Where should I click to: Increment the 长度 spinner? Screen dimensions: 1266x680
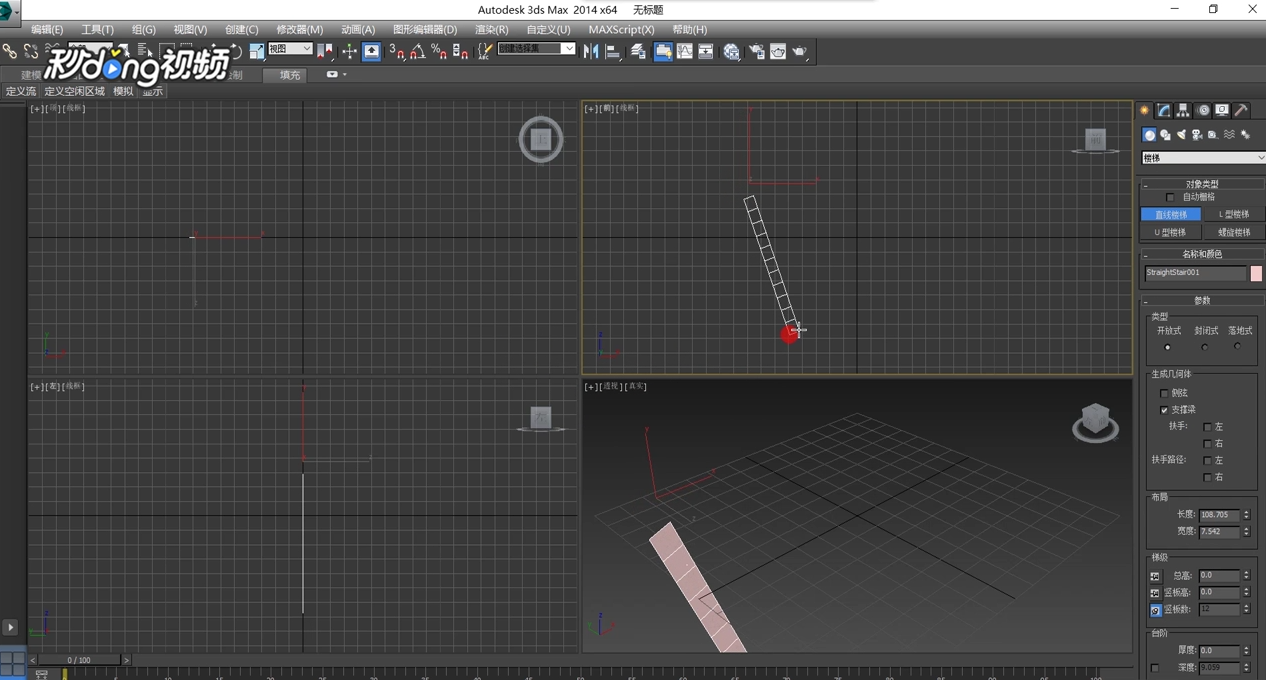tap(1246, 512)
